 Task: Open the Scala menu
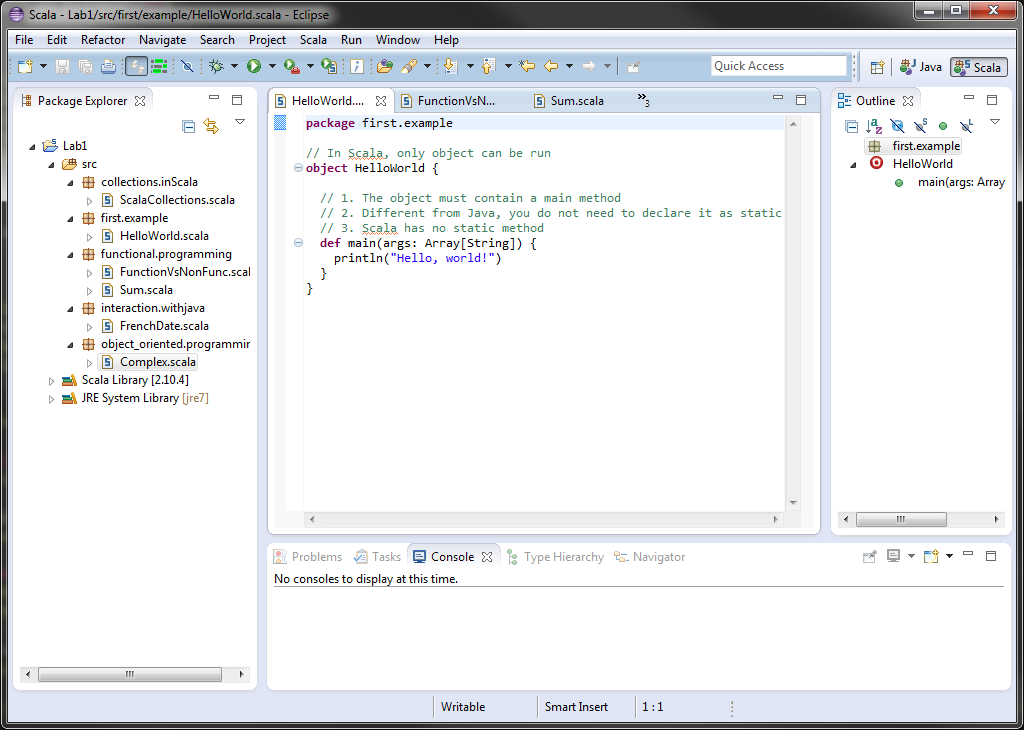(x=313, y=40)
